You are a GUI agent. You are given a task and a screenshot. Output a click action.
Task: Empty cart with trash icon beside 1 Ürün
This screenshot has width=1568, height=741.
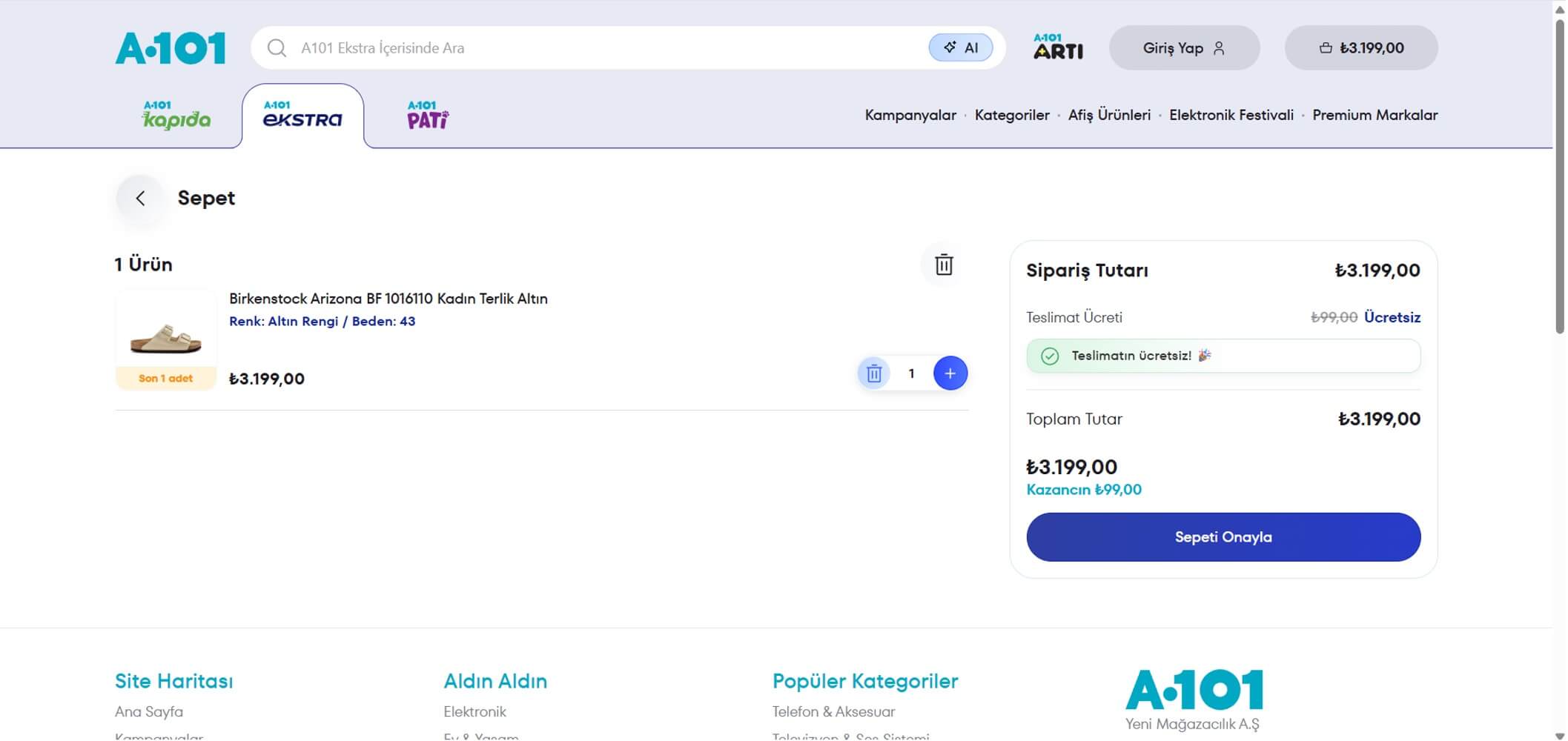click(x=944, y=265)
